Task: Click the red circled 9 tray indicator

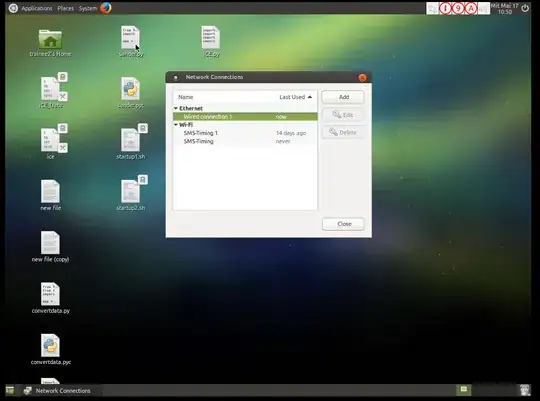Action: tap(458, 8)
